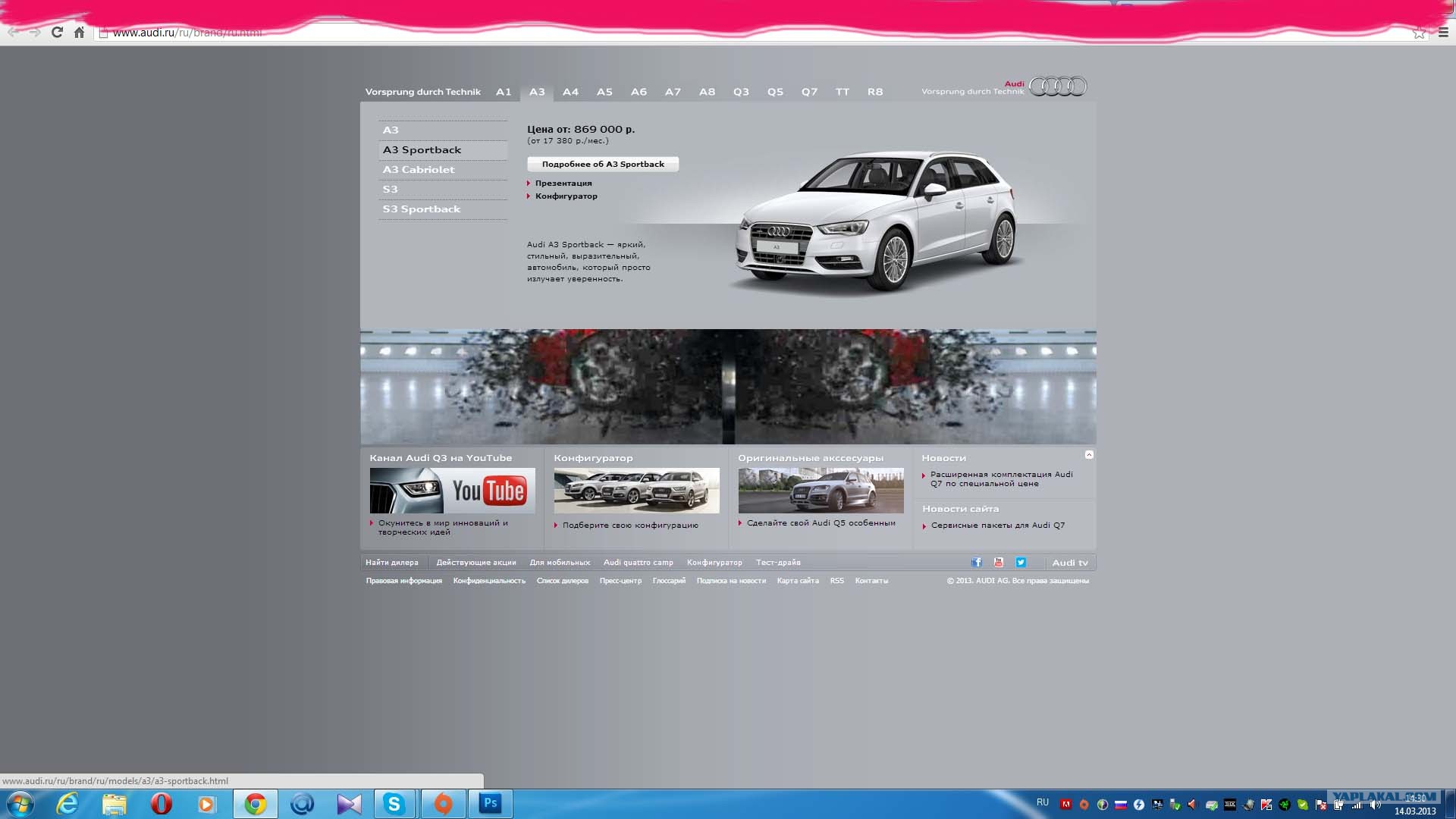Switch to the A7 model tab

click(673, 92)
